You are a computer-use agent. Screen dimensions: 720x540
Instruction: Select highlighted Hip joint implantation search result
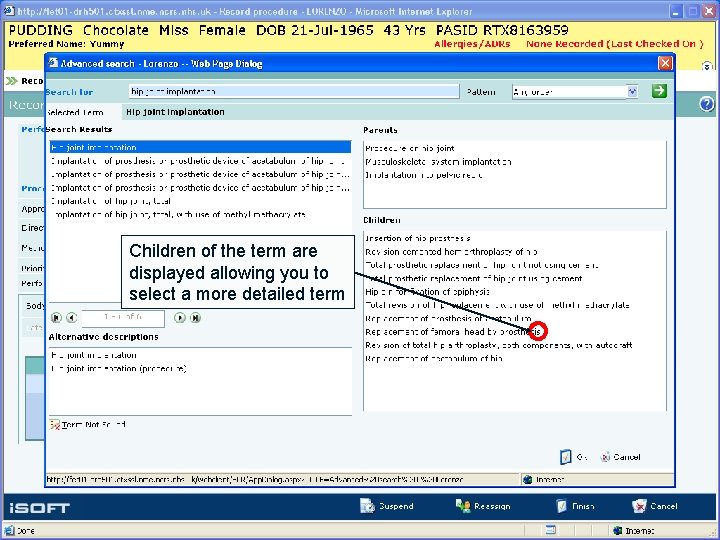coord(200,147)
